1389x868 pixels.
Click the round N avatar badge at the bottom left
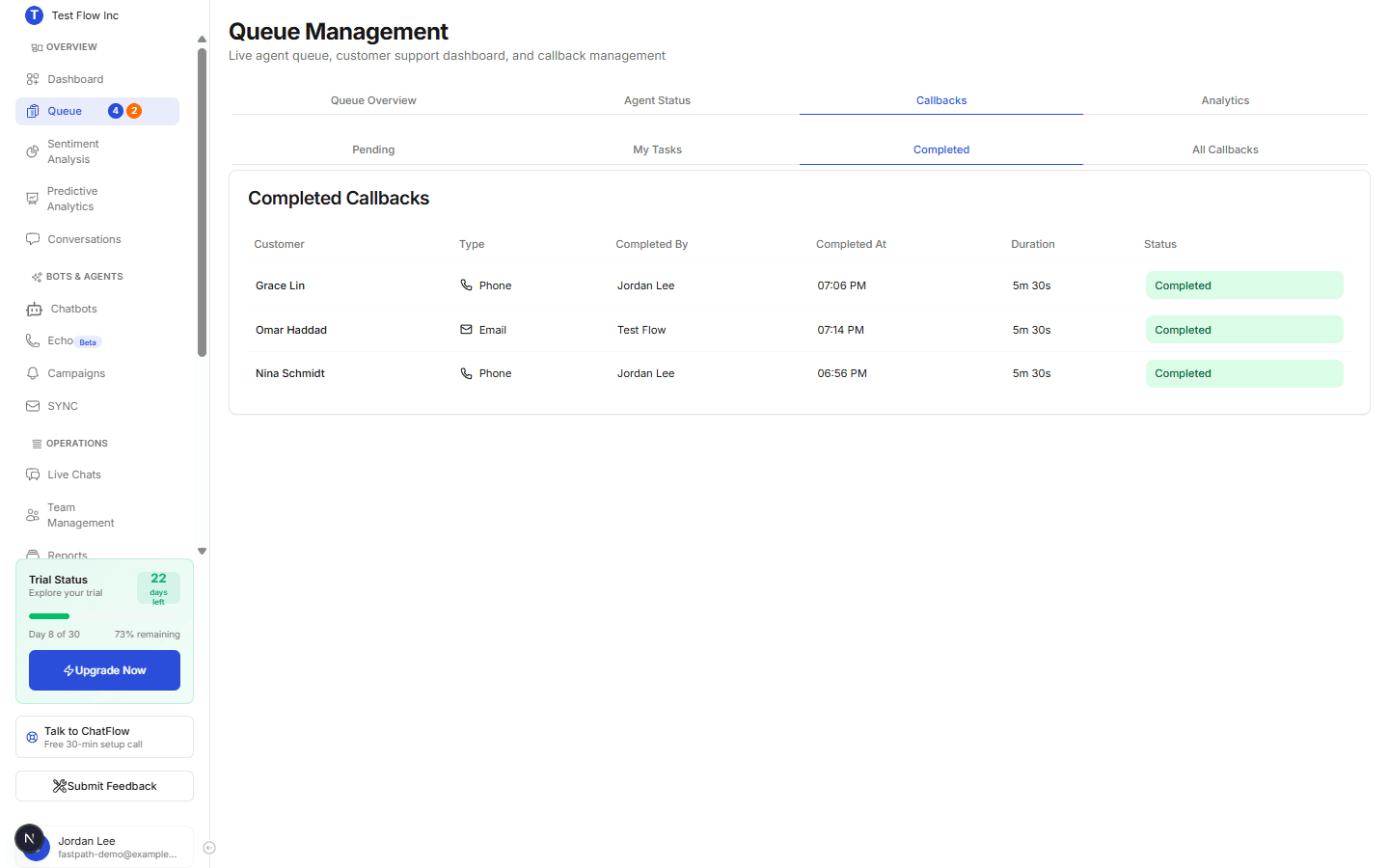29,838
